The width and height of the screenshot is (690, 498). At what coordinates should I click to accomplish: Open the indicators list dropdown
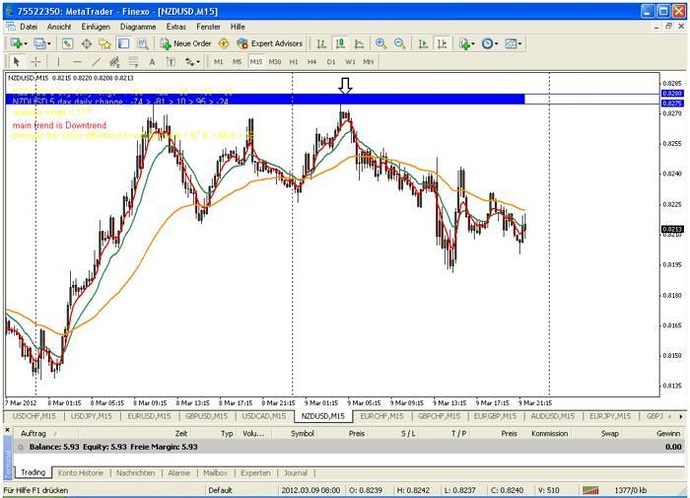tap(466, 44)
